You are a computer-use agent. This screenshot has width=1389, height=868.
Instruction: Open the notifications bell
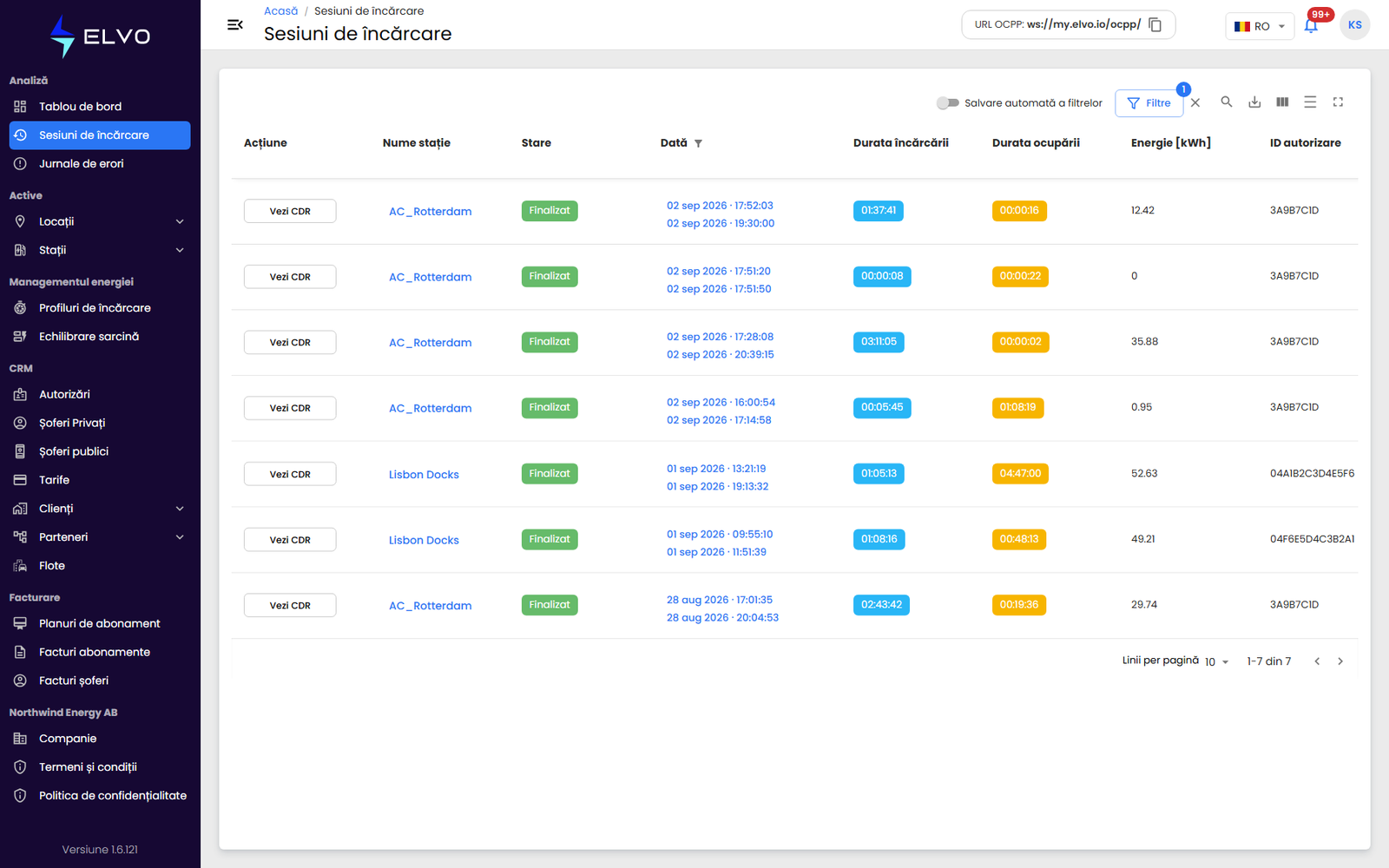point(1311,25)
